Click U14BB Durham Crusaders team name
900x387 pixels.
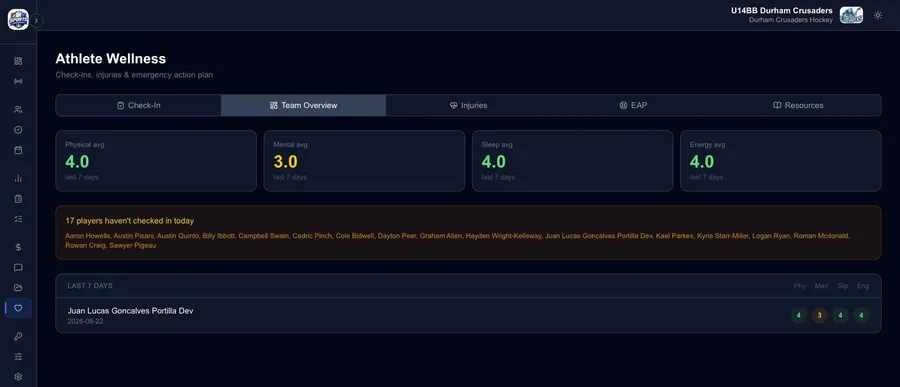(782, 10)
